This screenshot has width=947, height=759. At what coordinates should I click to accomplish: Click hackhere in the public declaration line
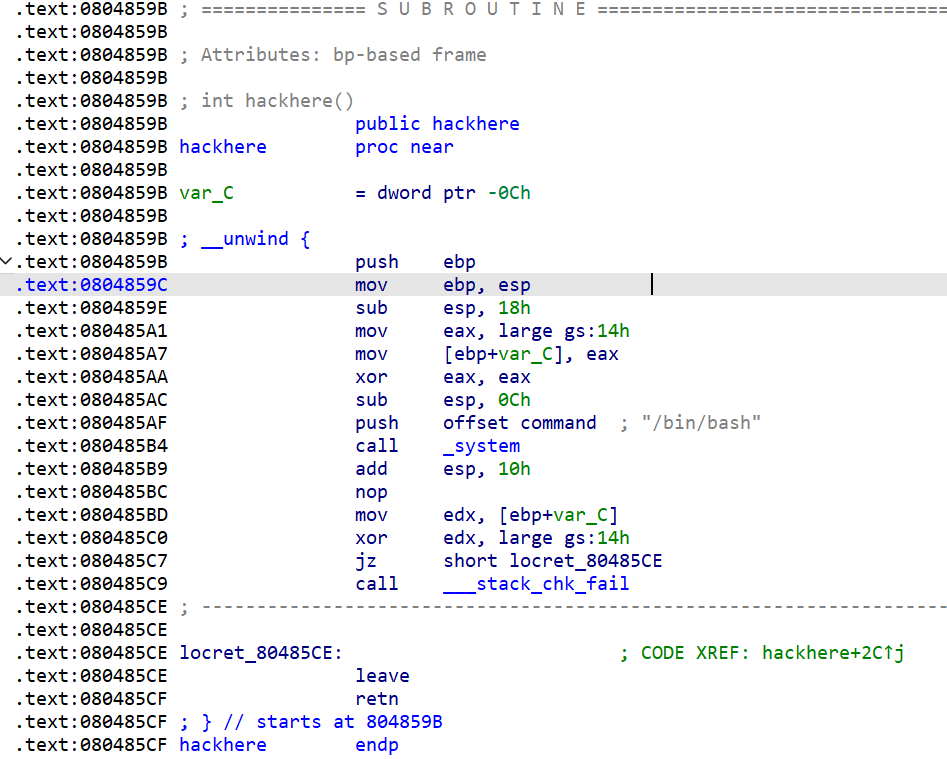(x=475, y=124)
